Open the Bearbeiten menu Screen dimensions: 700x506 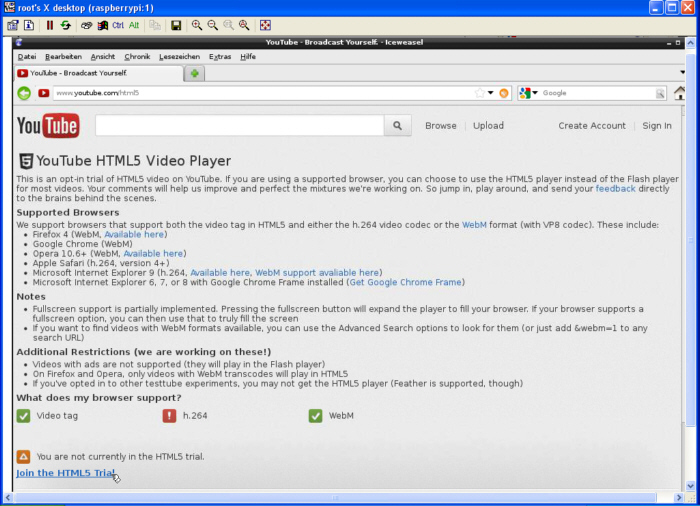point(63,57)
